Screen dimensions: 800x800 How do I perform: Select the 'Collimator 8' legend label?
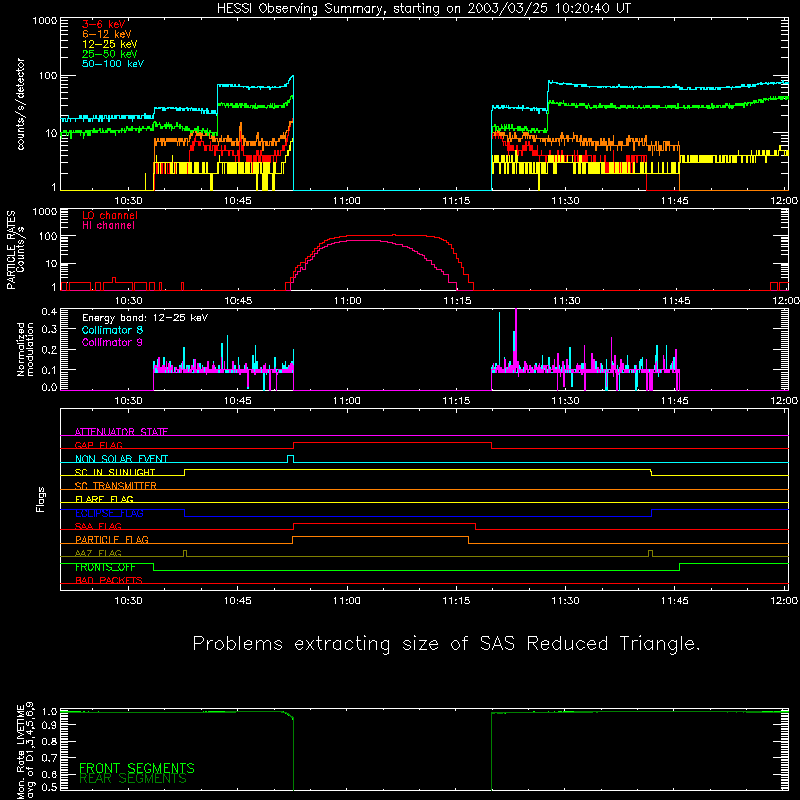coord(112,330)
